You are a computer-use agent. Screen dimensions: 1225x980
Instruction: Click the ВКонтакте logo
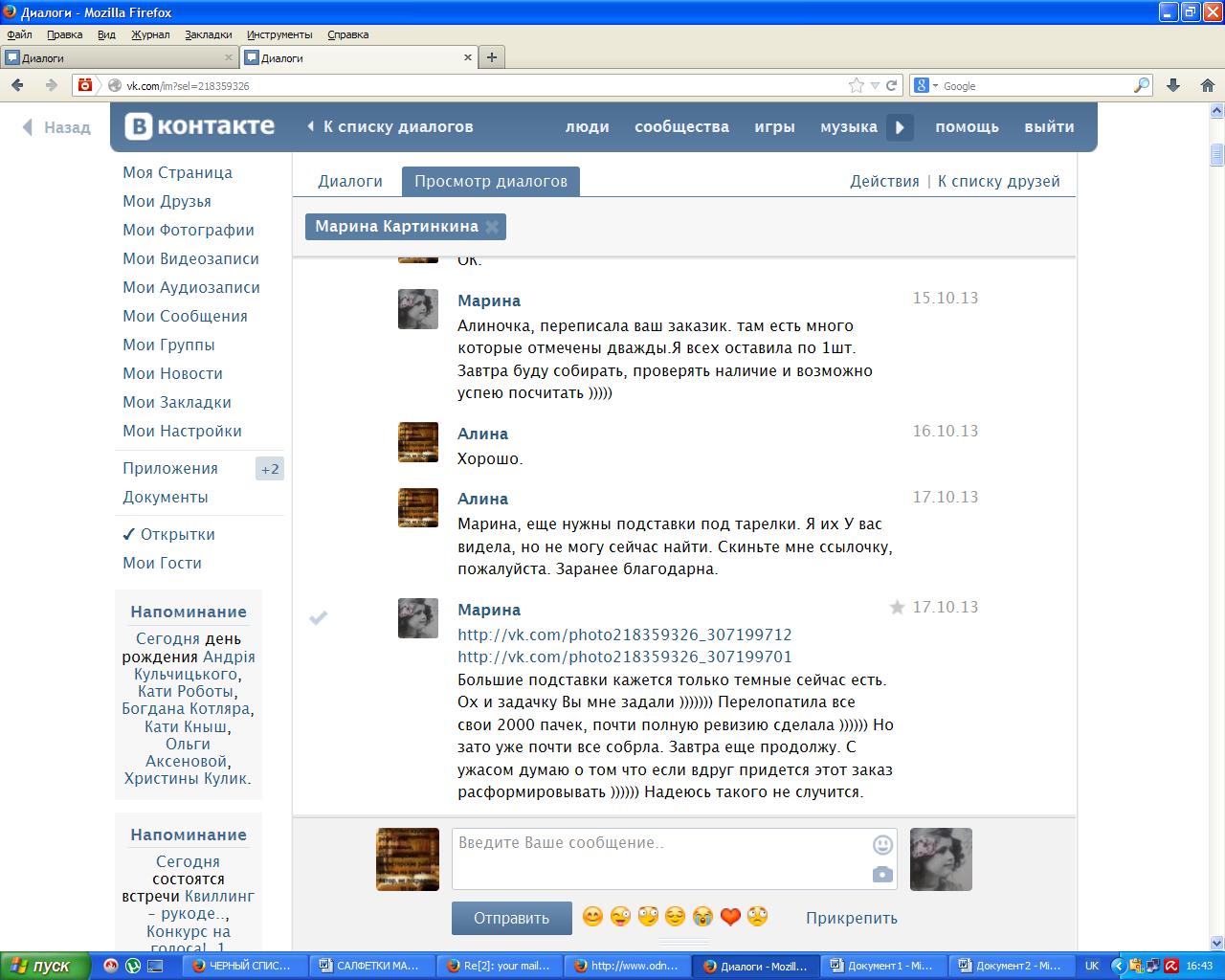coord(200,126)
